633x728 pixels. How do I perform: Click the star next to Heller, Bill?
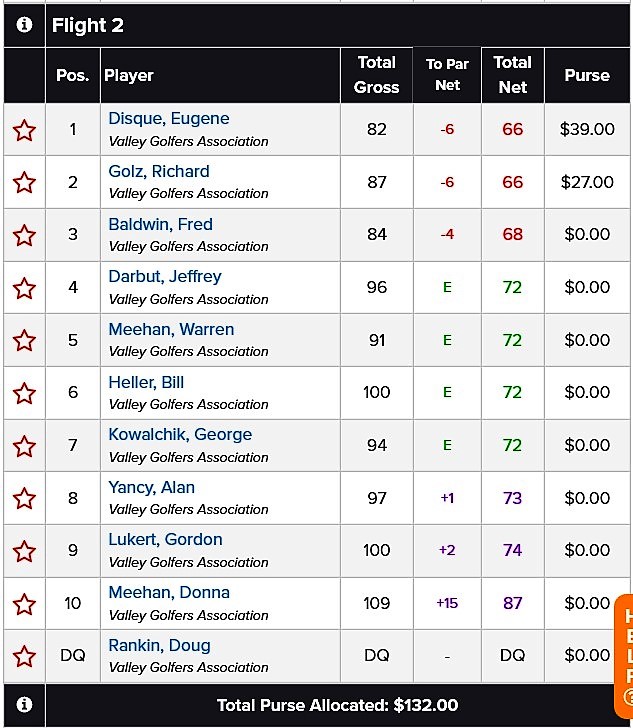tap(24, 393)
